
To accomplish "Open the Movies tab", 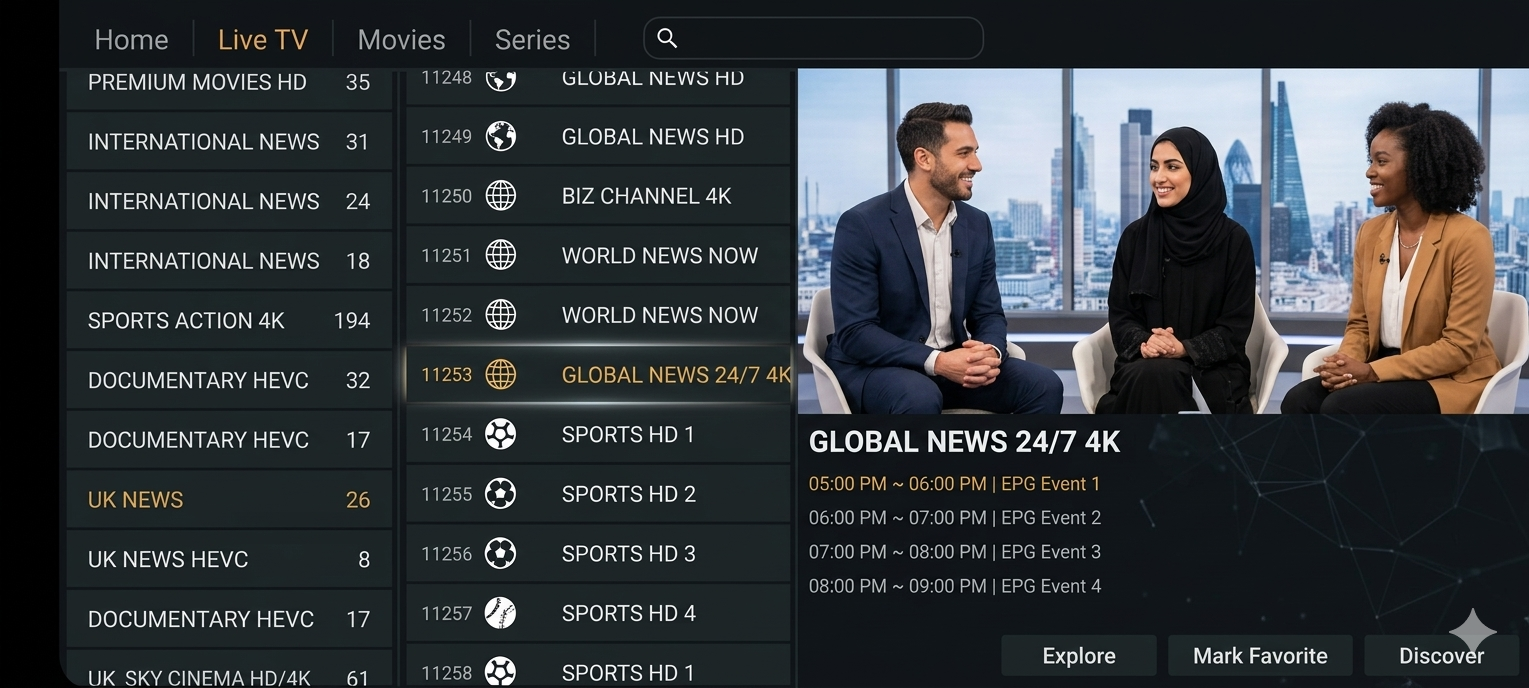I will (401, 40).
